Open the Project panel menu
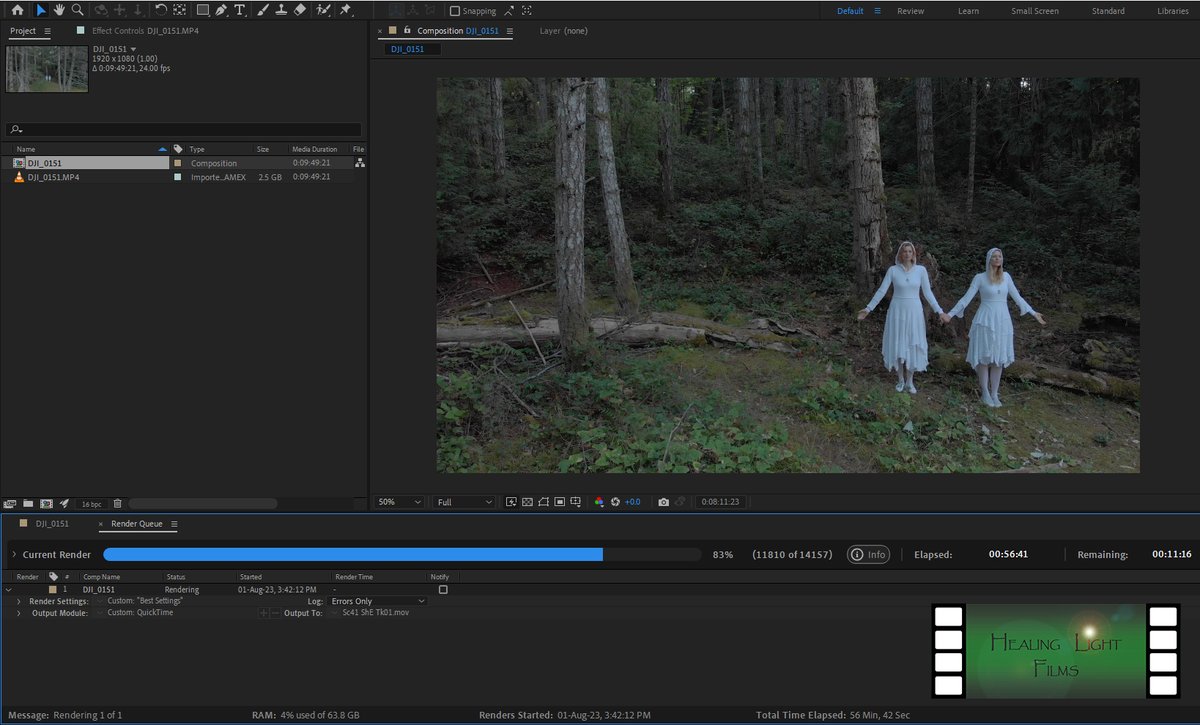1200x725 pixels. [48, 31]
